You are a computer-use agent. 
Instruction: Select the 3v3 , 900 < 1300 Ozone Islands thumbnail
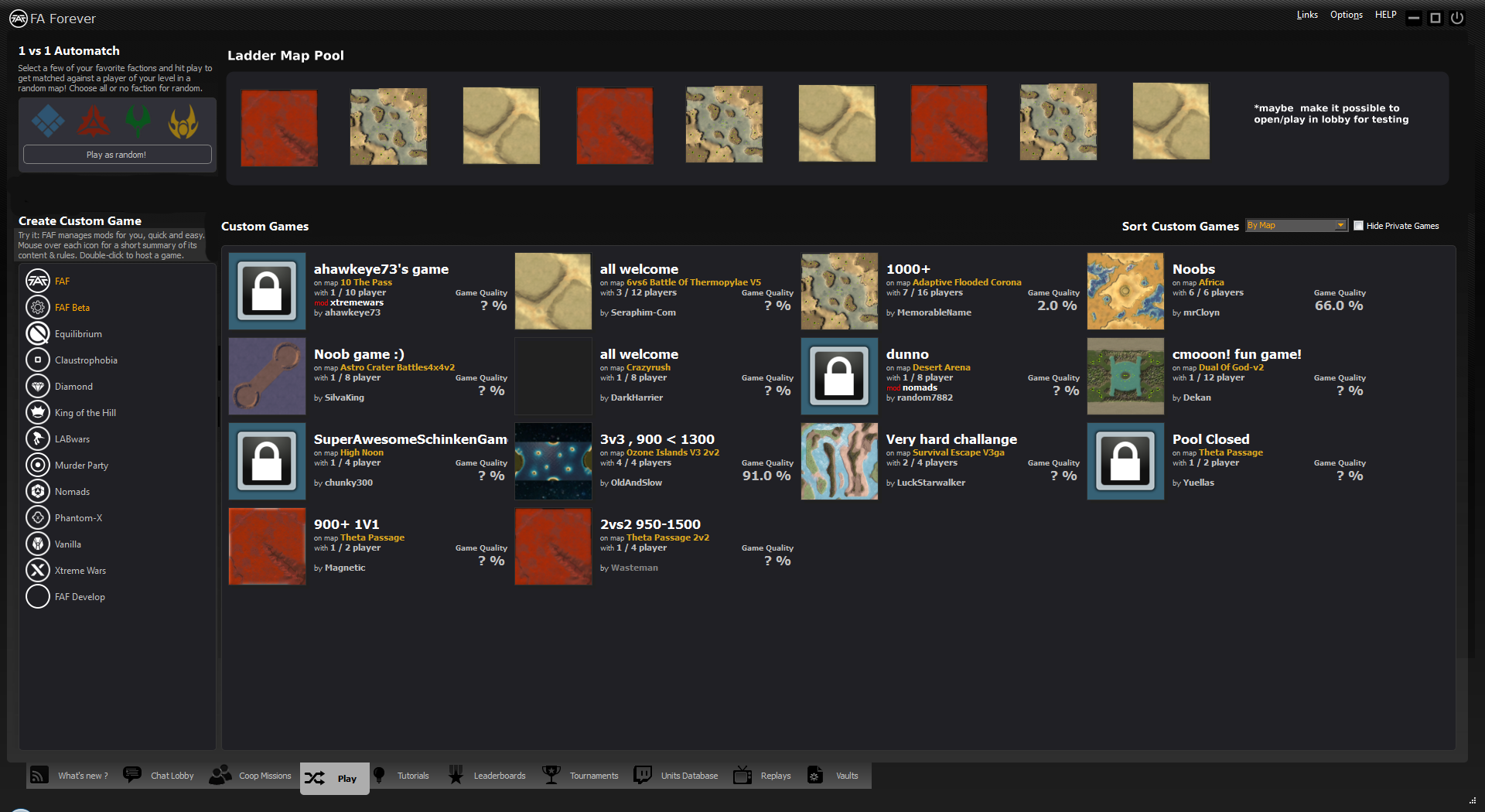point(553,462)
